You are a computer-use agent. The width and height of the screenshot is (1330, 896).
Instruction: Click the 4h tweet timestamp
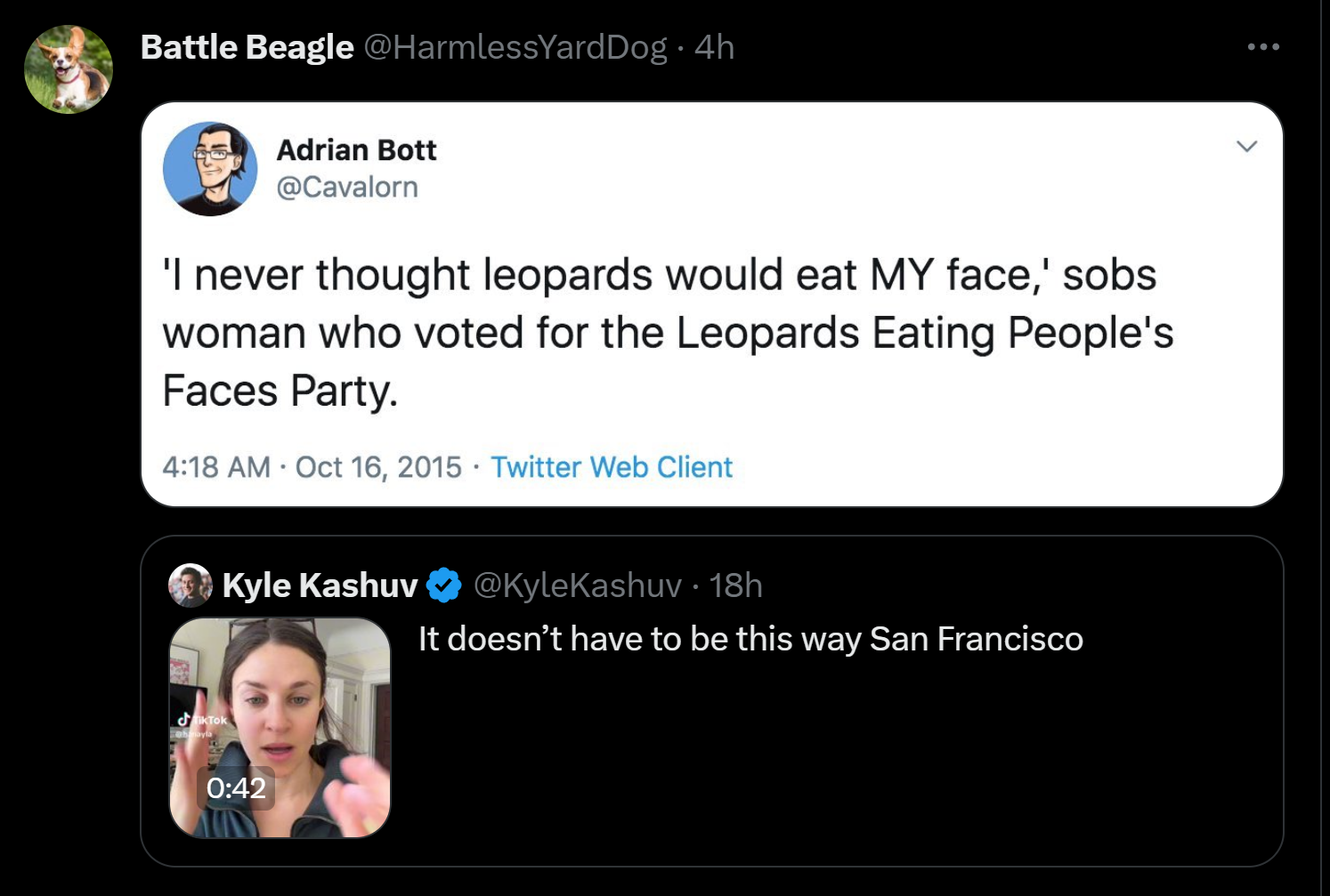click(715, 47)
